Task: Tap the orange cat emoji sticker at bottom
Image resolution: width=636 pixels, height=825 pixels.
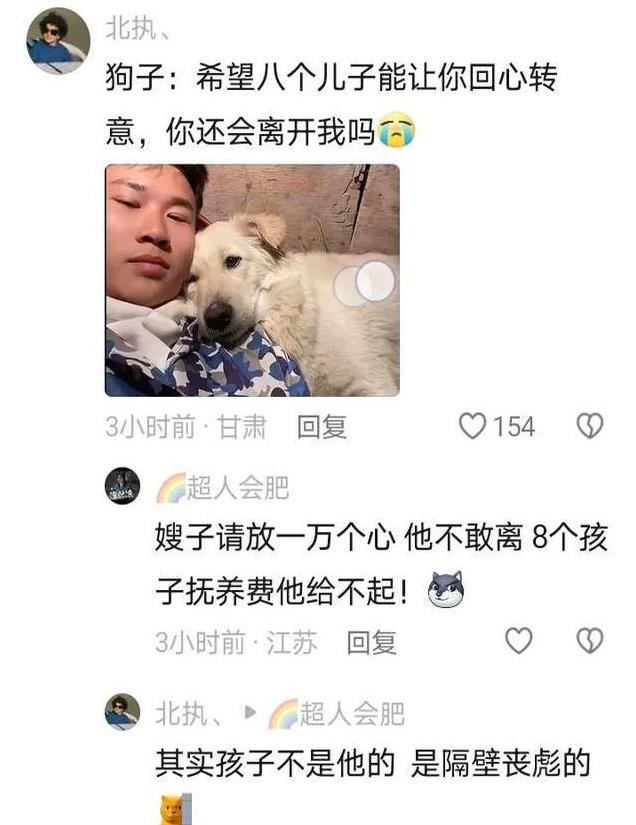Action: (175, 809)
